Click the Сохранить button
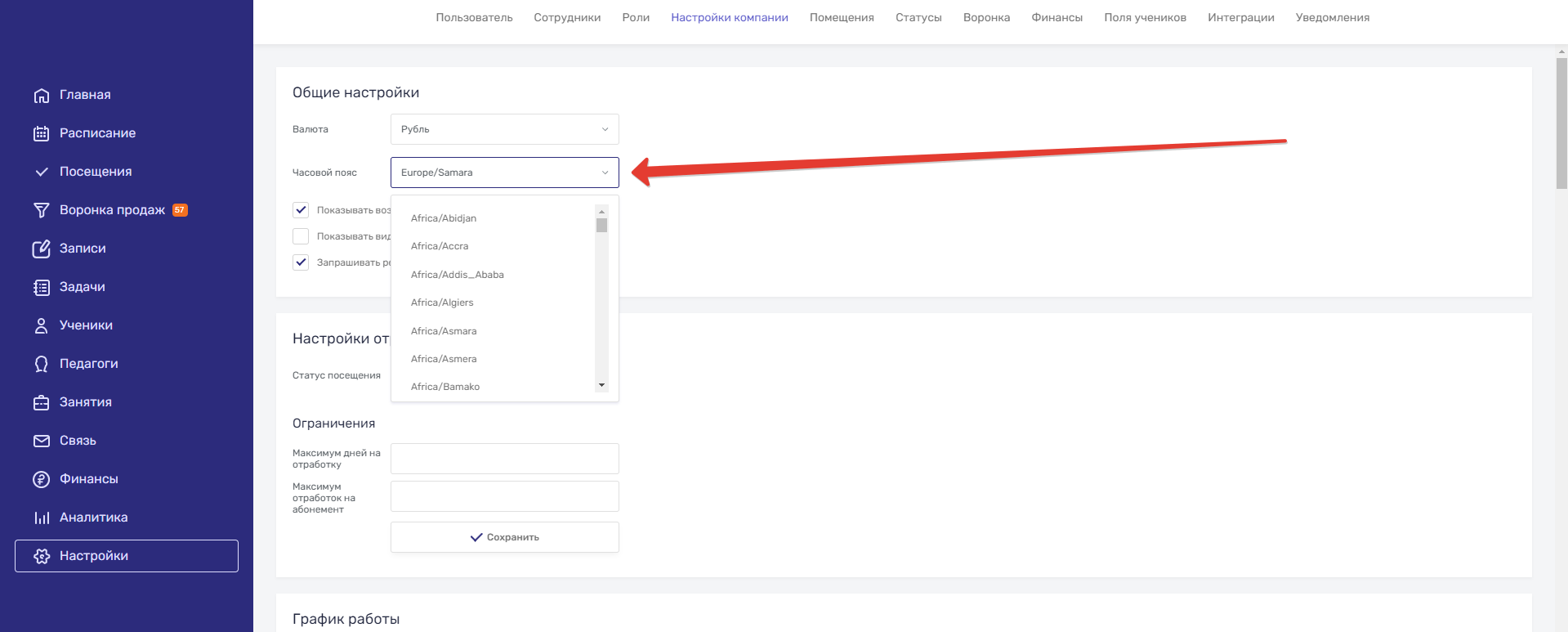 [505, 537]
